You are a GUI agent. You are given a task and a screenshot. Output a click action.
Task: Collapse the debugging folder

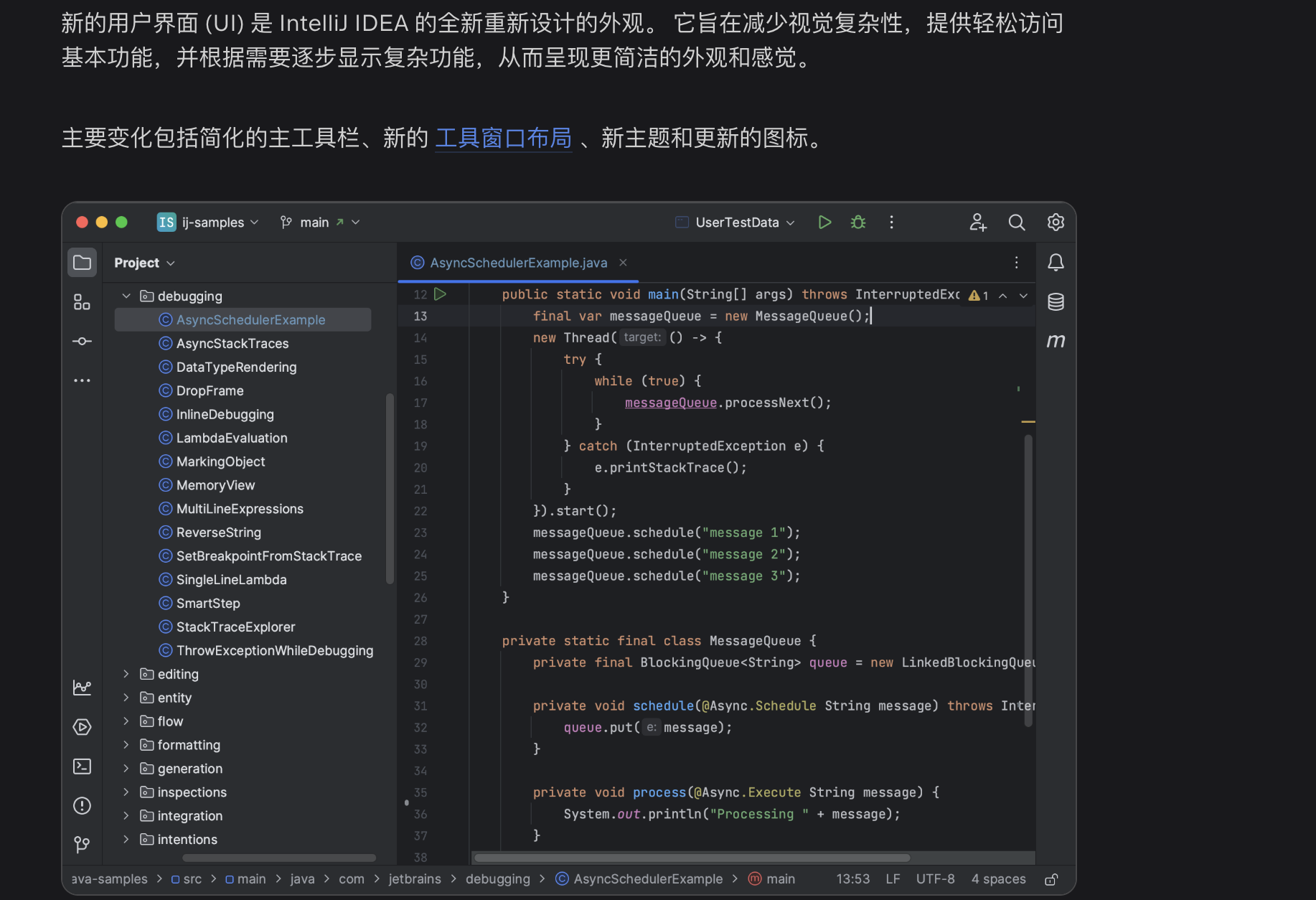point(126,296)
